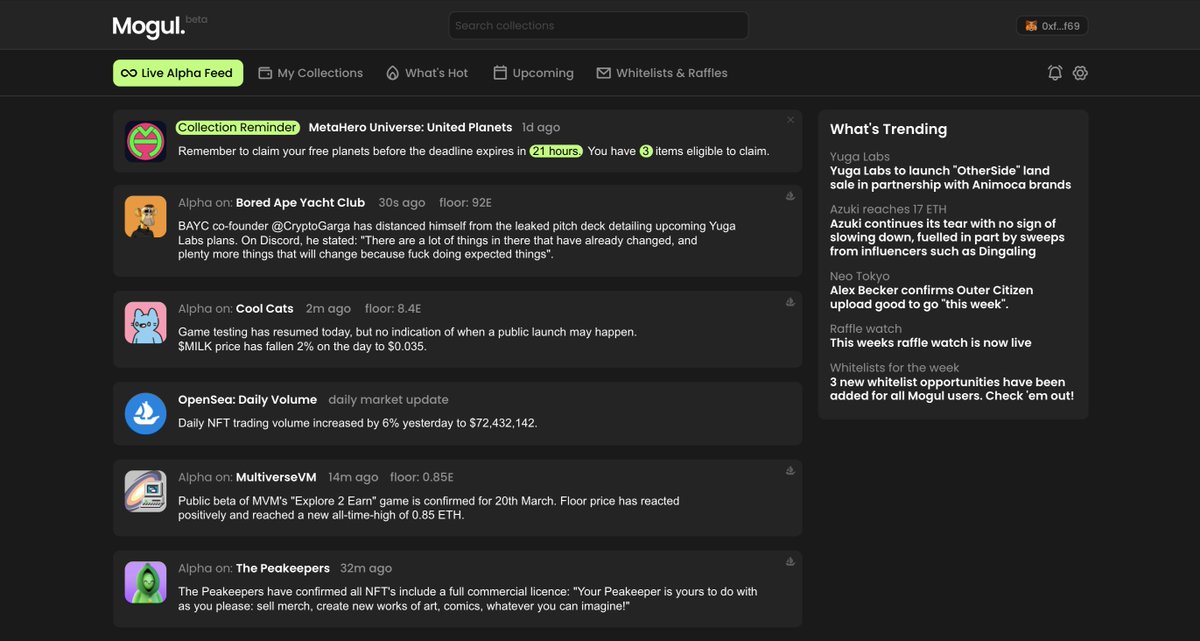
Task: Click the save icon on The Peakeepers card
Action: [790, 562]
